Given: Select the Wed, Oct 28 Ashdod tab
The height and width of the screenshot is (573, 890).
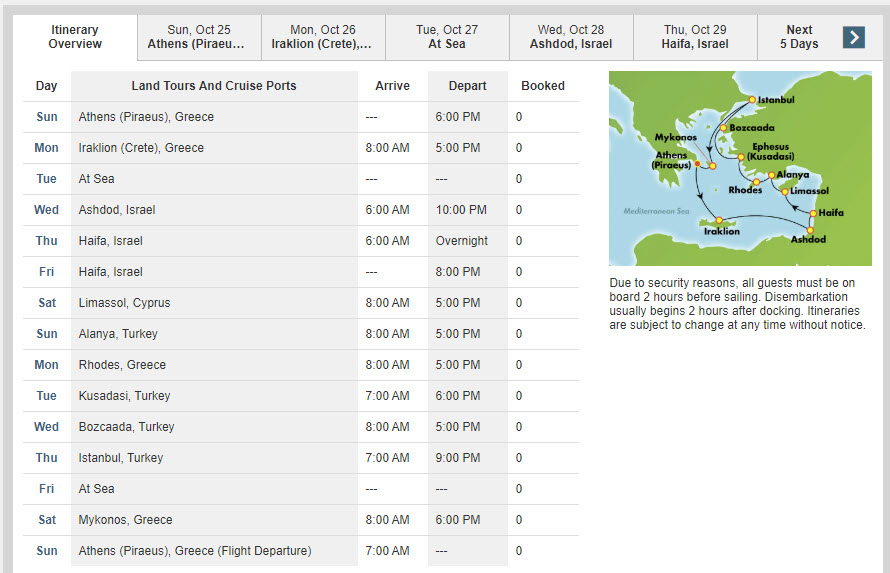Looking at the screenshot, I should [571, 37].
